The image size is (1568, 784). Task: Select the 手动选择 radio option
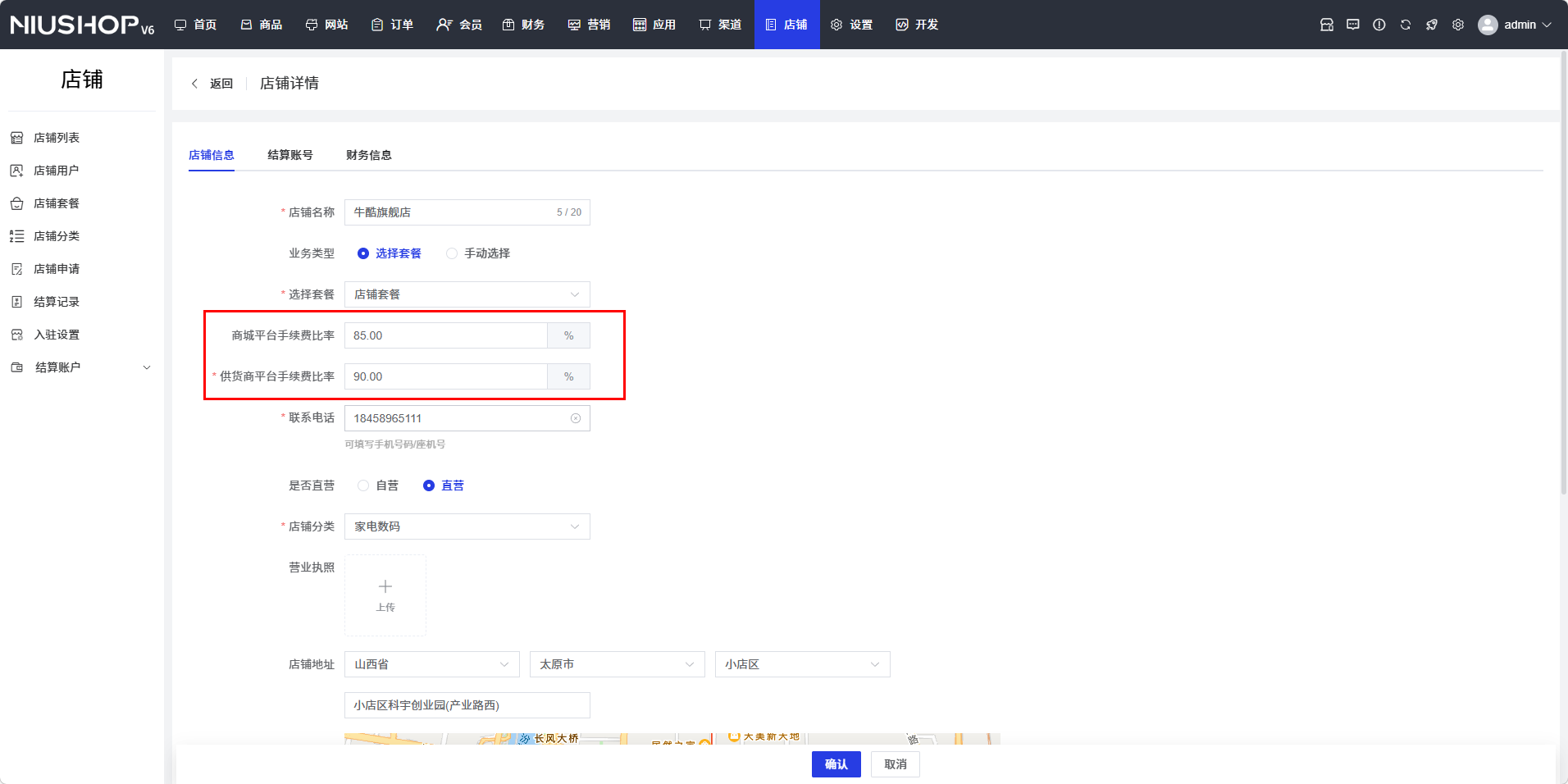(452, 253)
